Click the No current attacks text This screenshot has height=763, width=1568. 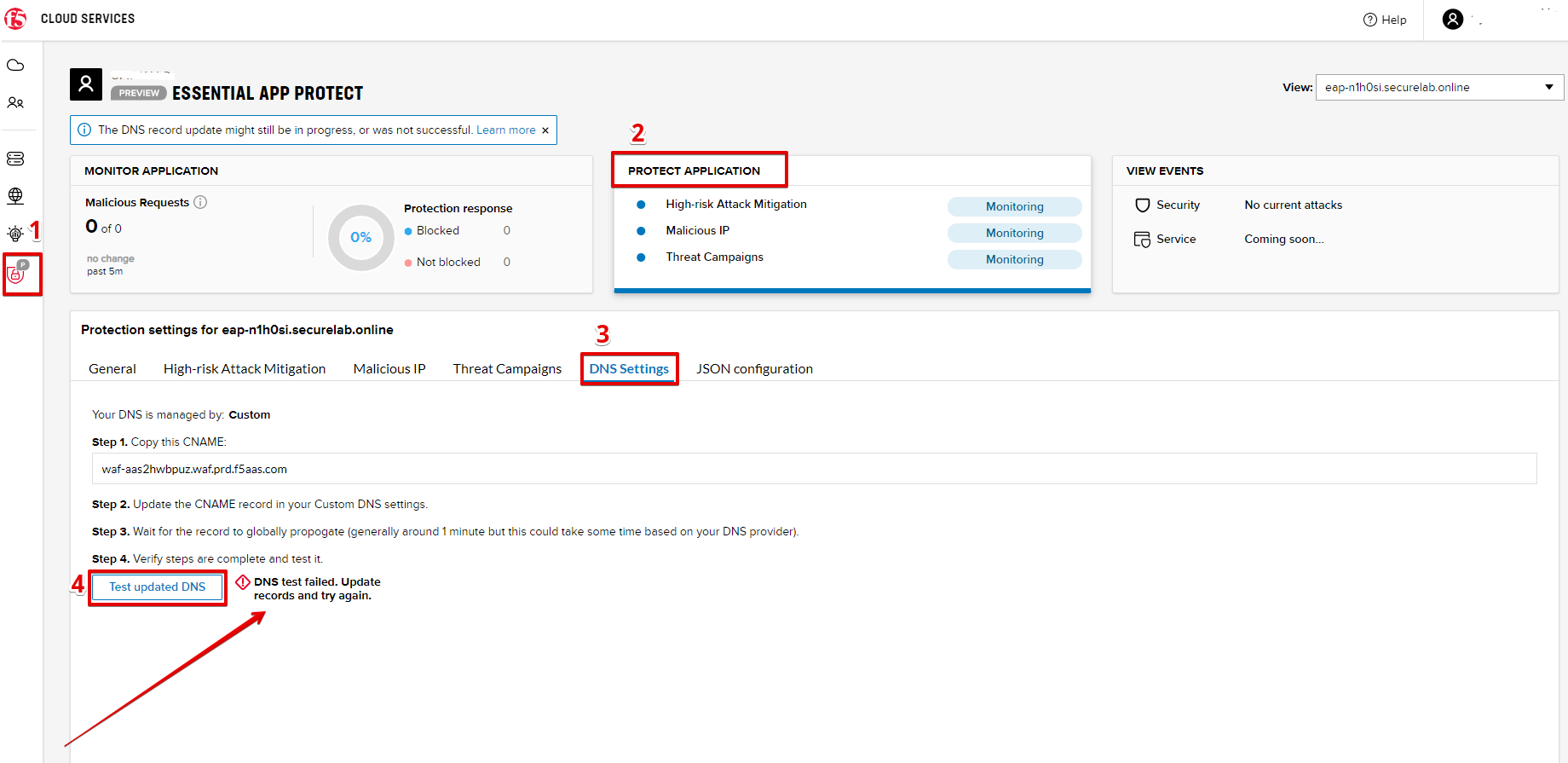coord(1293,205)
